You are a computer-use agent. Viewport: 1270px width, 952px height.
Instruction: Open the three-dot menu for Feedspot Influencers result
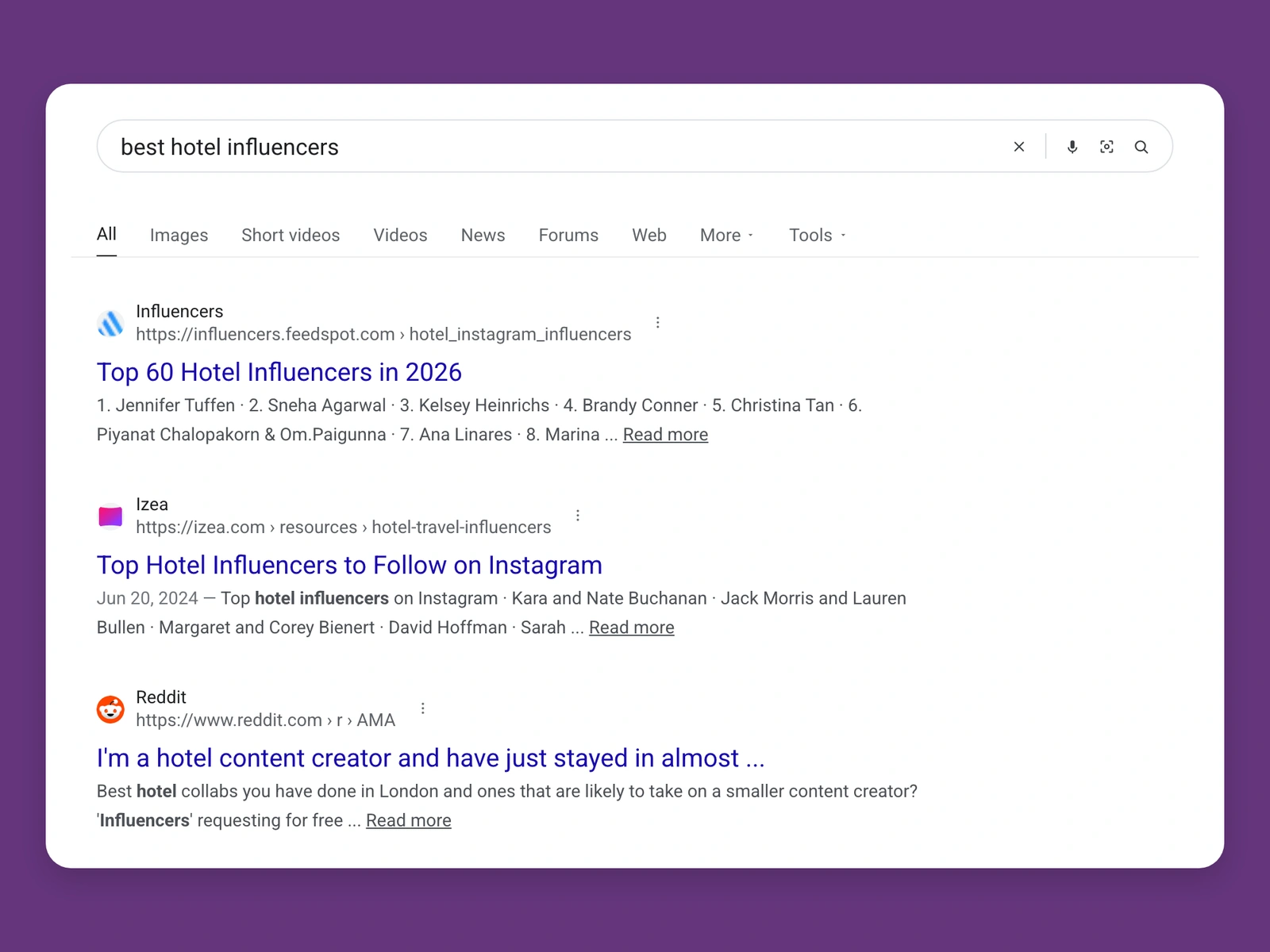click(x=657, y=322)
